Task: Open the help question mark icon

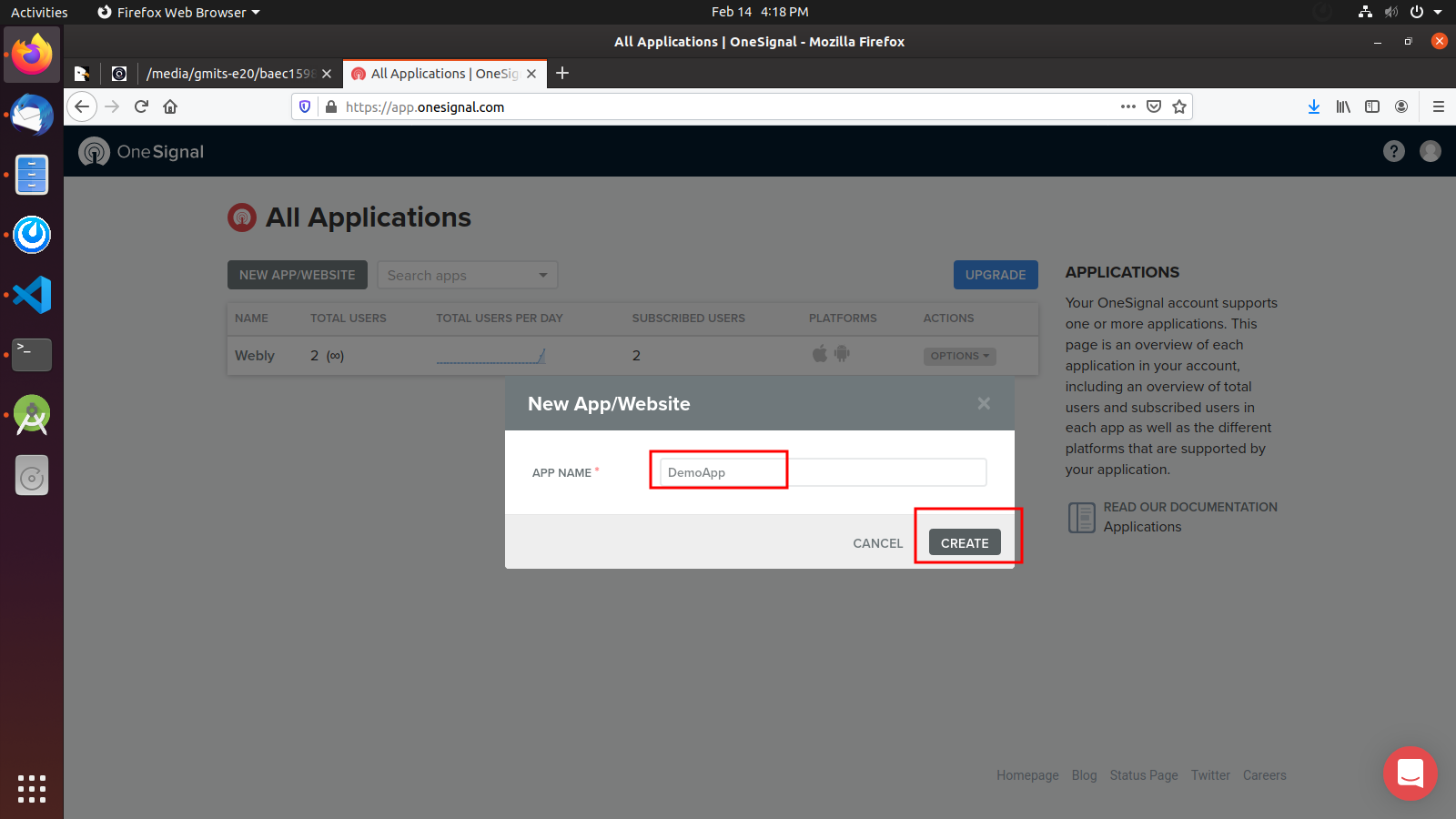Action: tap(1393, 151)
